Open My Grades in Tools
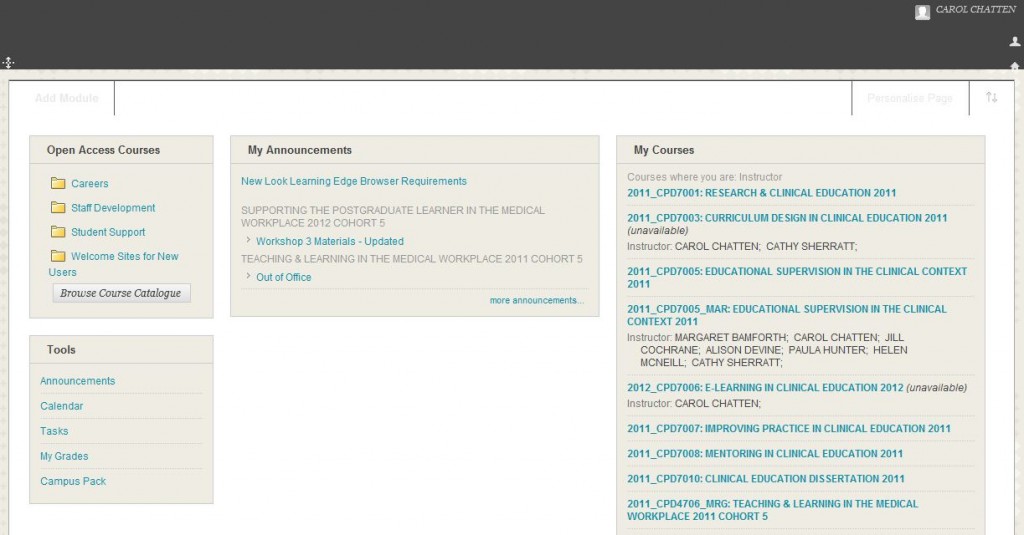1024x535 pixels. pyautogui.click(x=64, y=456)
